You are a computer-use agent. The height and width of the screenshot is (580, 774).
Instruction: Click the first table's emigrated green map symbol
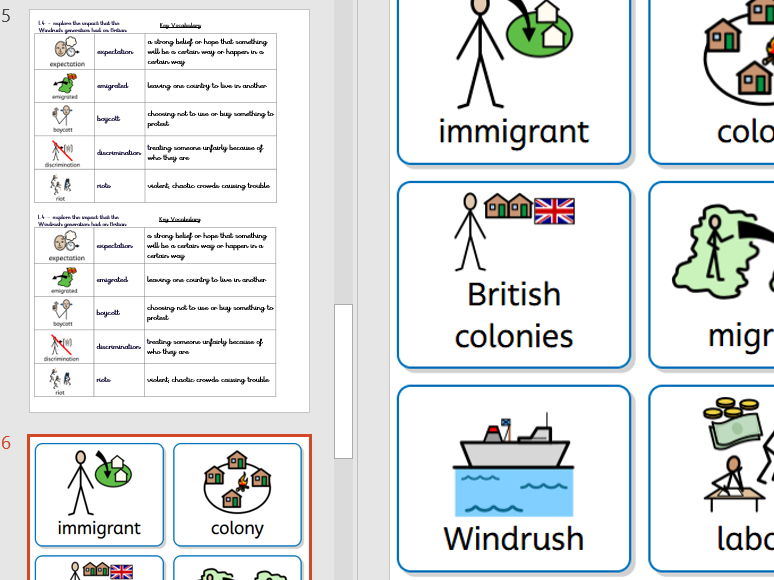(x=66, y=83)
